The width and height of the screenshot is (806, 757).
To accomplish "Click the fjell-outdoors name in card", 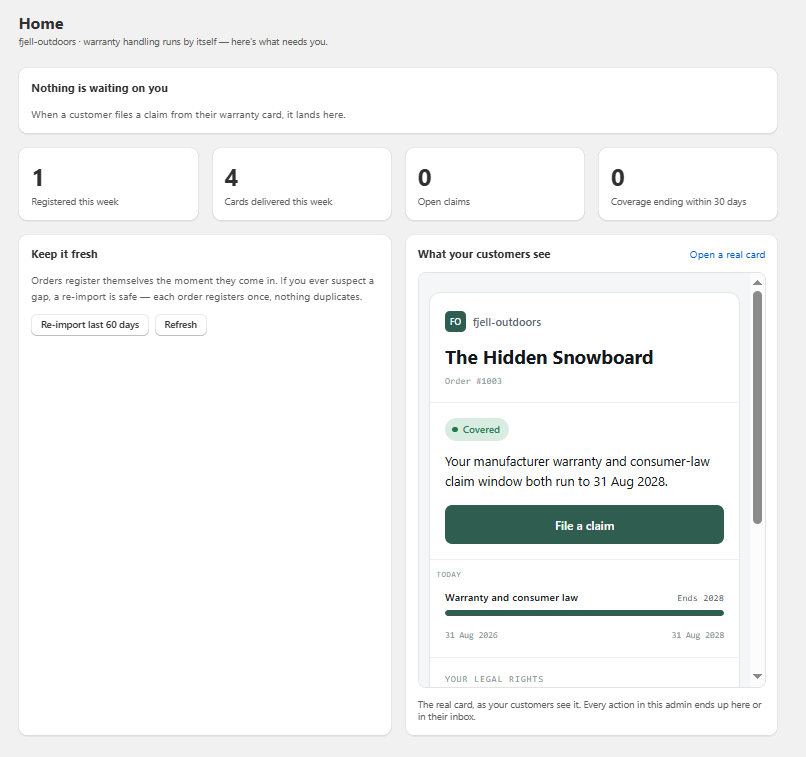I will coord(507,322).
